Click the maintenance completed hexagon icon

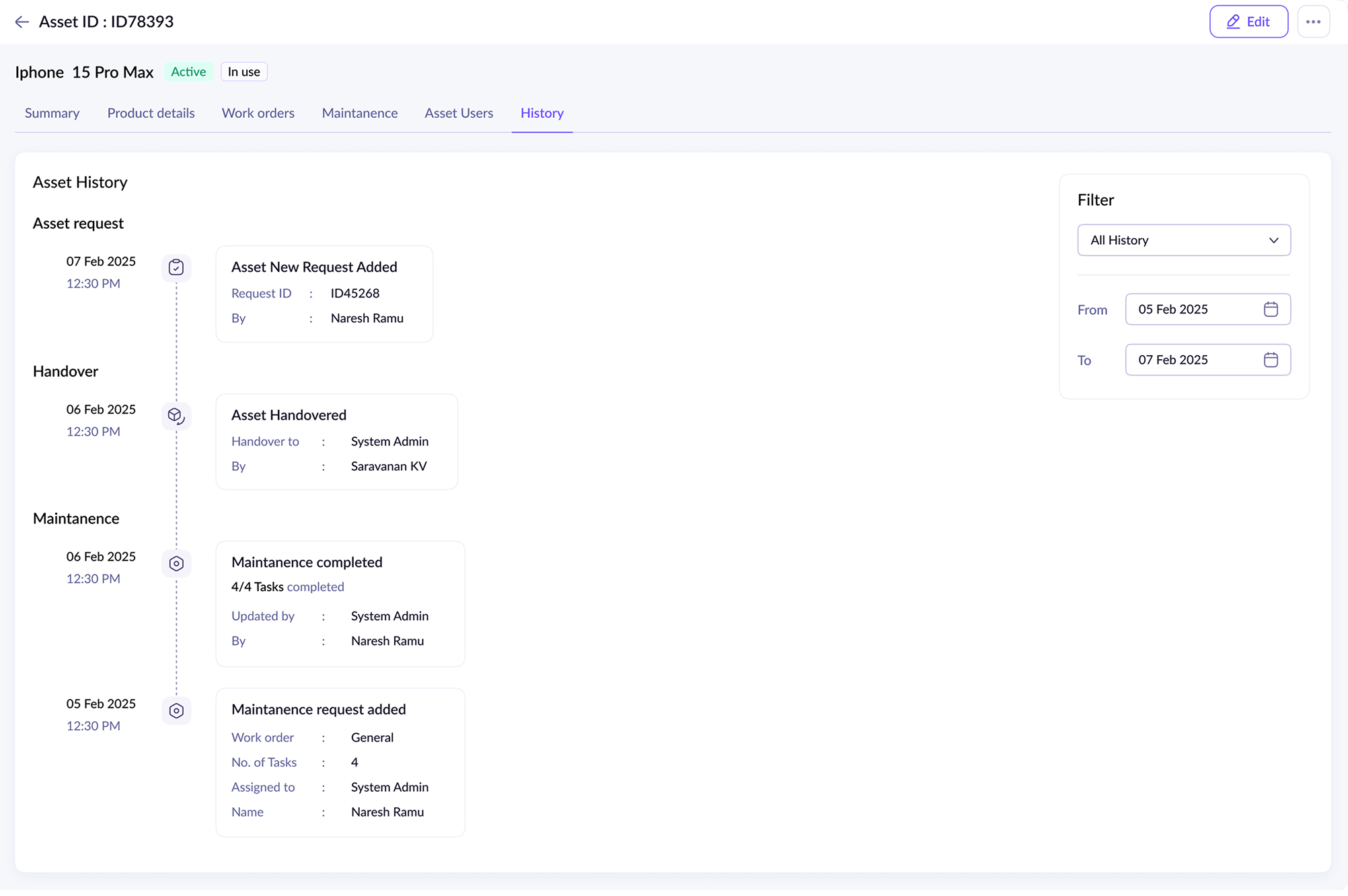coord(176,564)
